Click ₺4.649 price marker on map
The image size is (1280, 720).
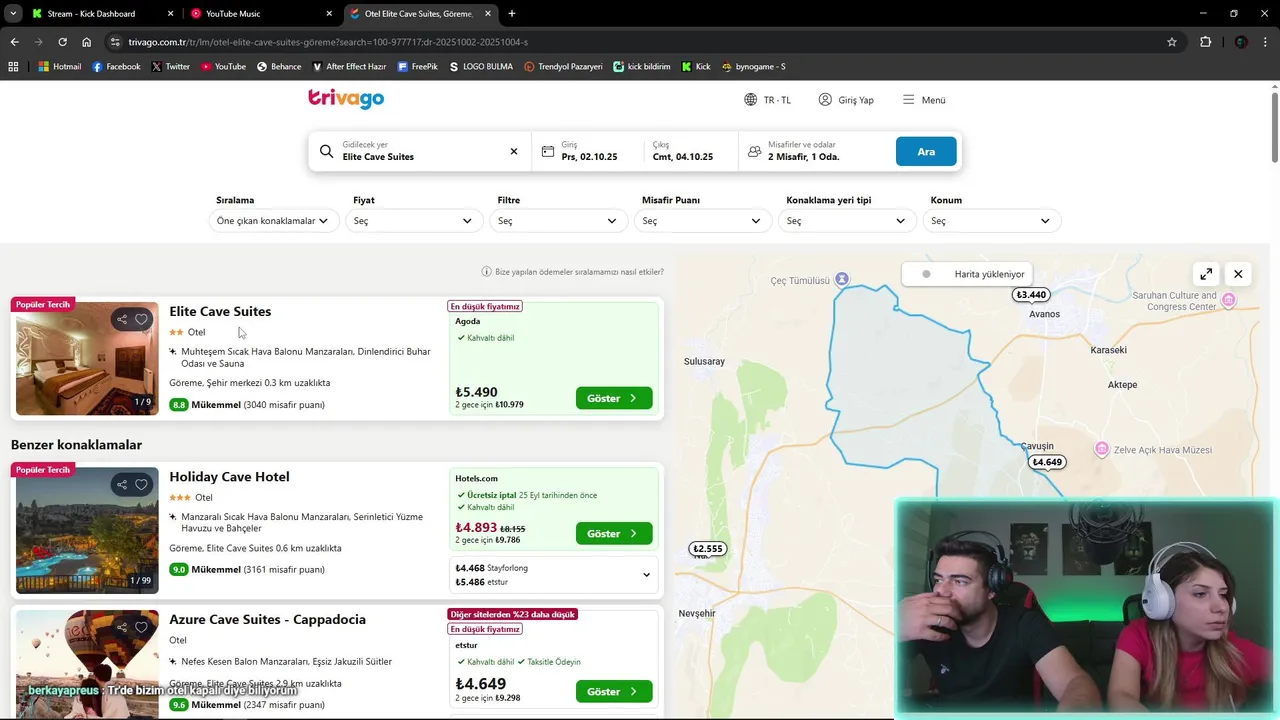[1047, 462]
